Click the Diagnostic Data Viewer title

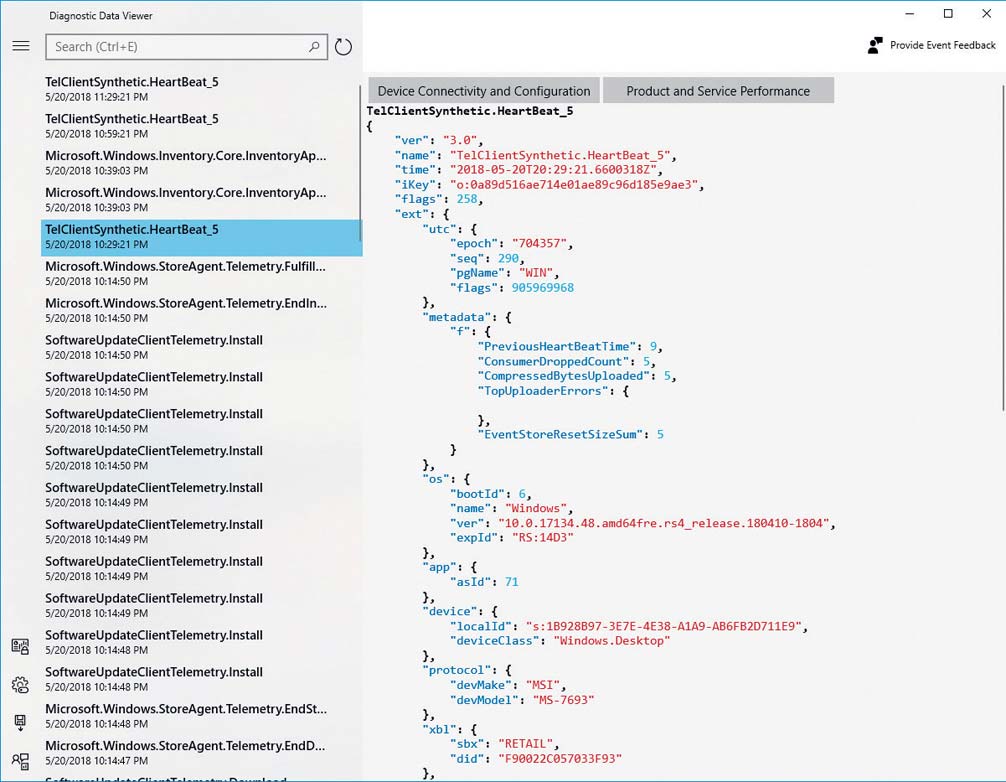[101, 16]
